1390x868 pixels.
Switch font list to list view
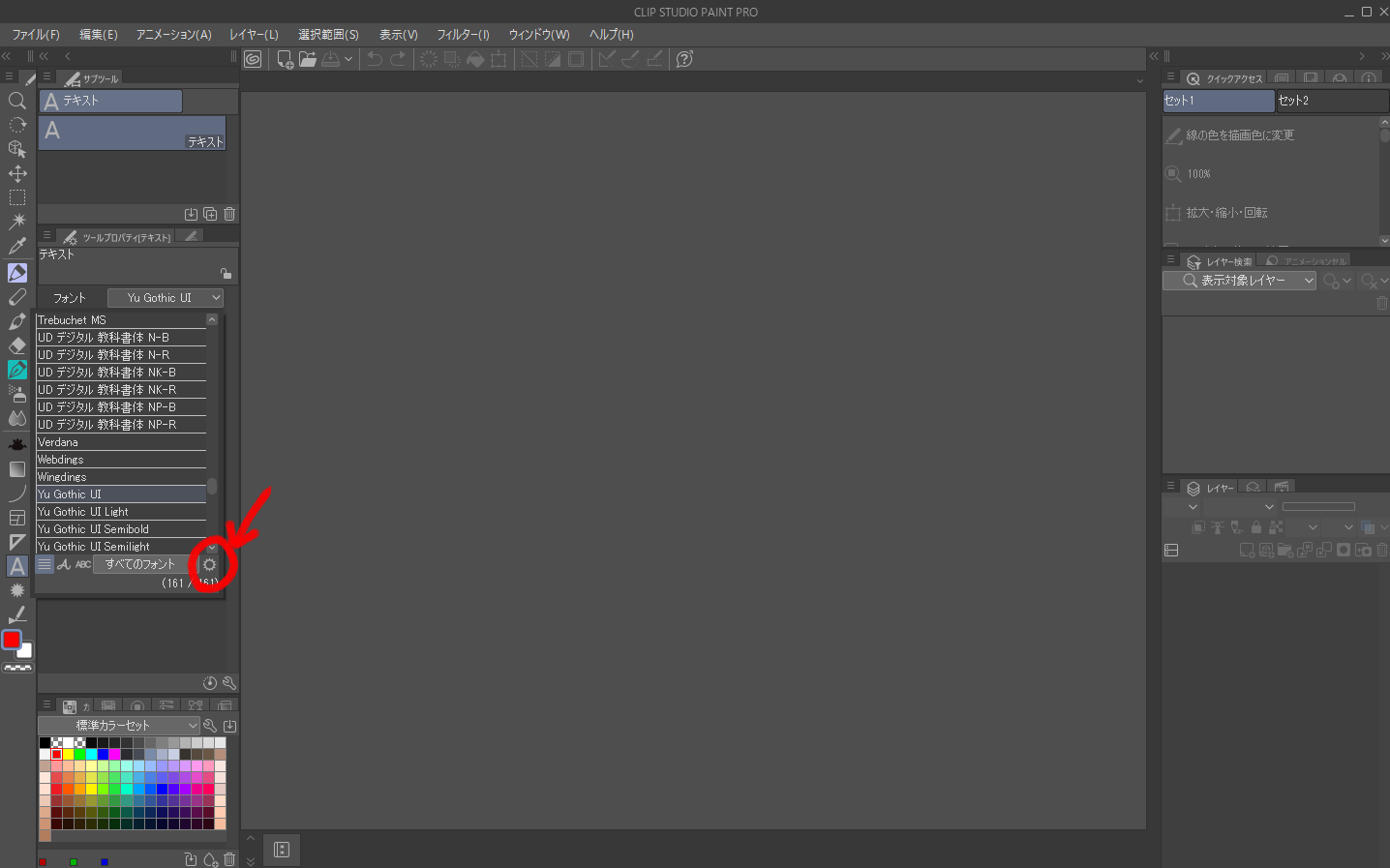45,564
